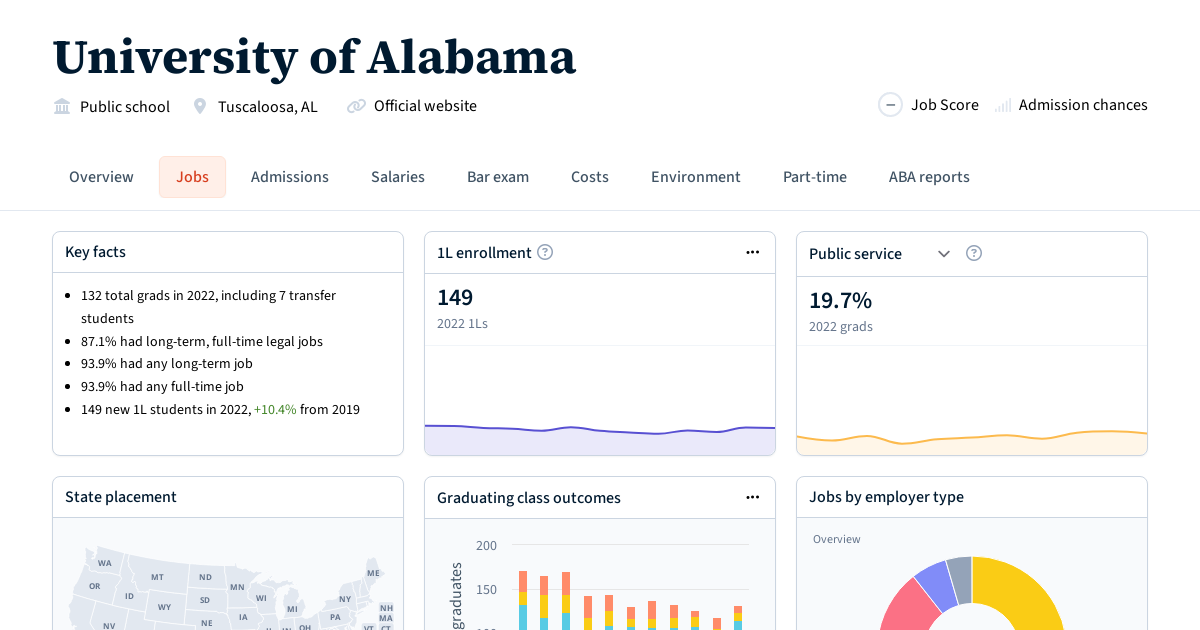Visit the Official website link

(425, 106)
